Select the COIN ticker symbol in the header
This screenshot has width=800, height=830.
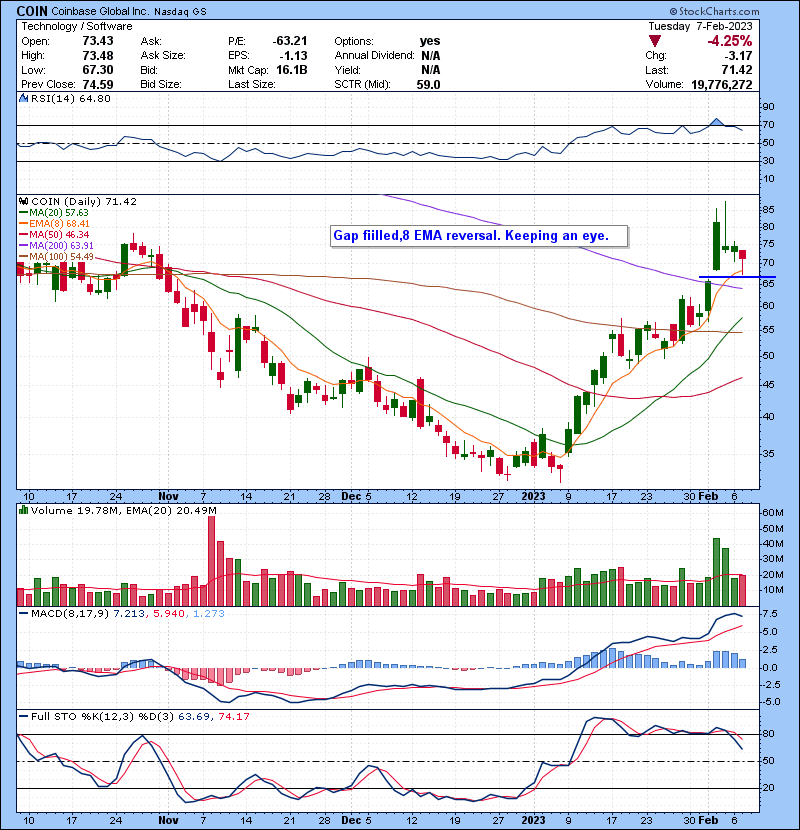tap(32, 11)
